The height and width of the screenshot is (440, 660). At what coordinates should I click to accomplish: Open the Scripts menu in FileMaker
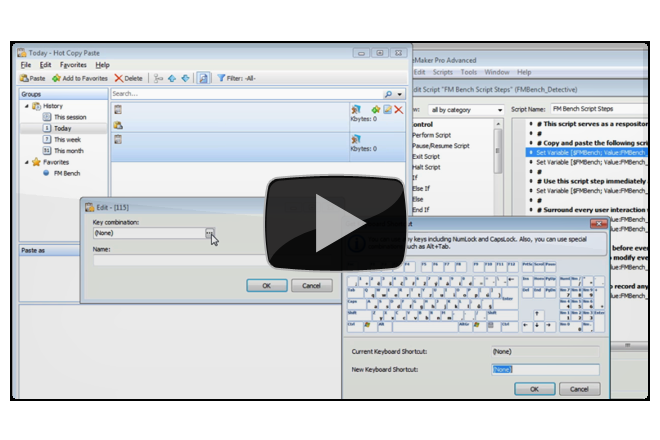pyautogui.click(x=443, y=72)
